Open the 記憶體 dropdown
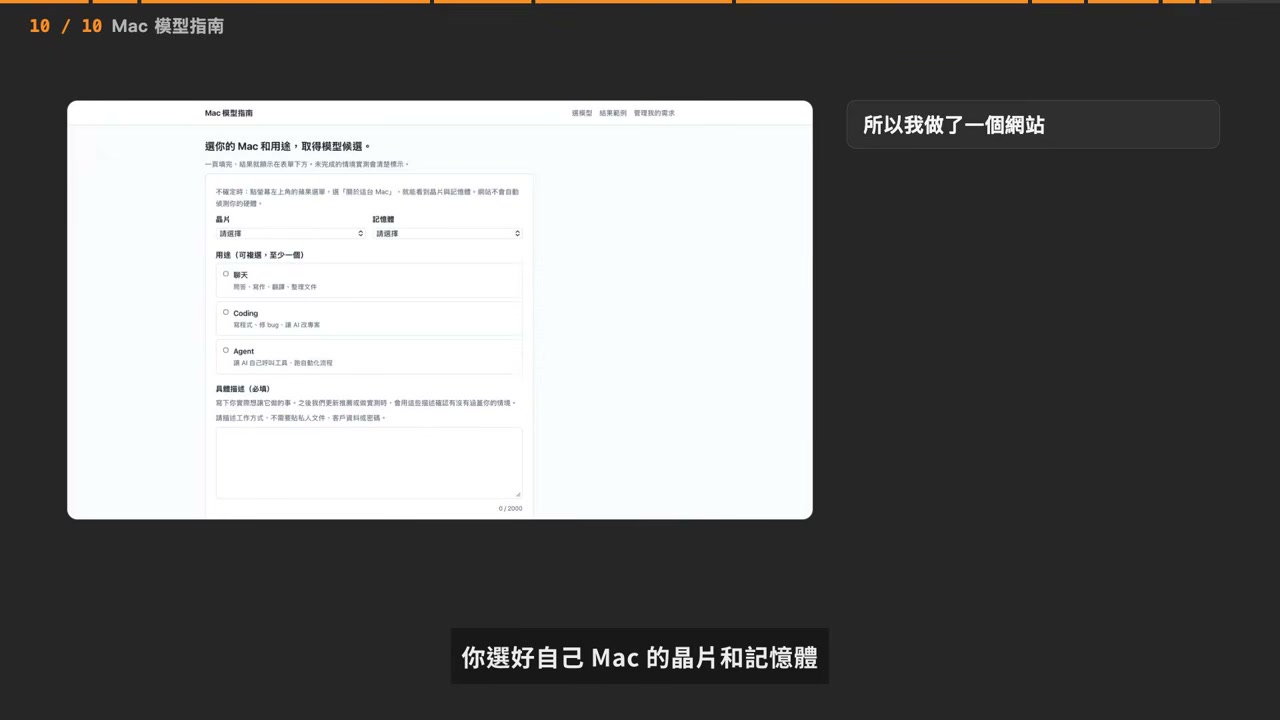This screenshot has height=720, width=1280. pyautogui.click(x=447, y=233)
